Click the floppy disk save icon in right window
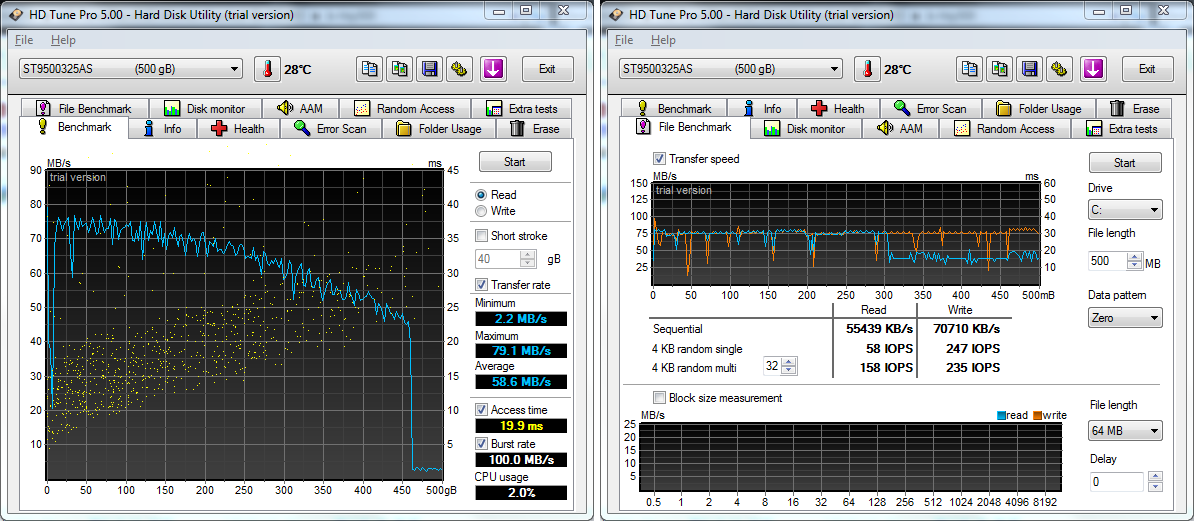 1029,69
